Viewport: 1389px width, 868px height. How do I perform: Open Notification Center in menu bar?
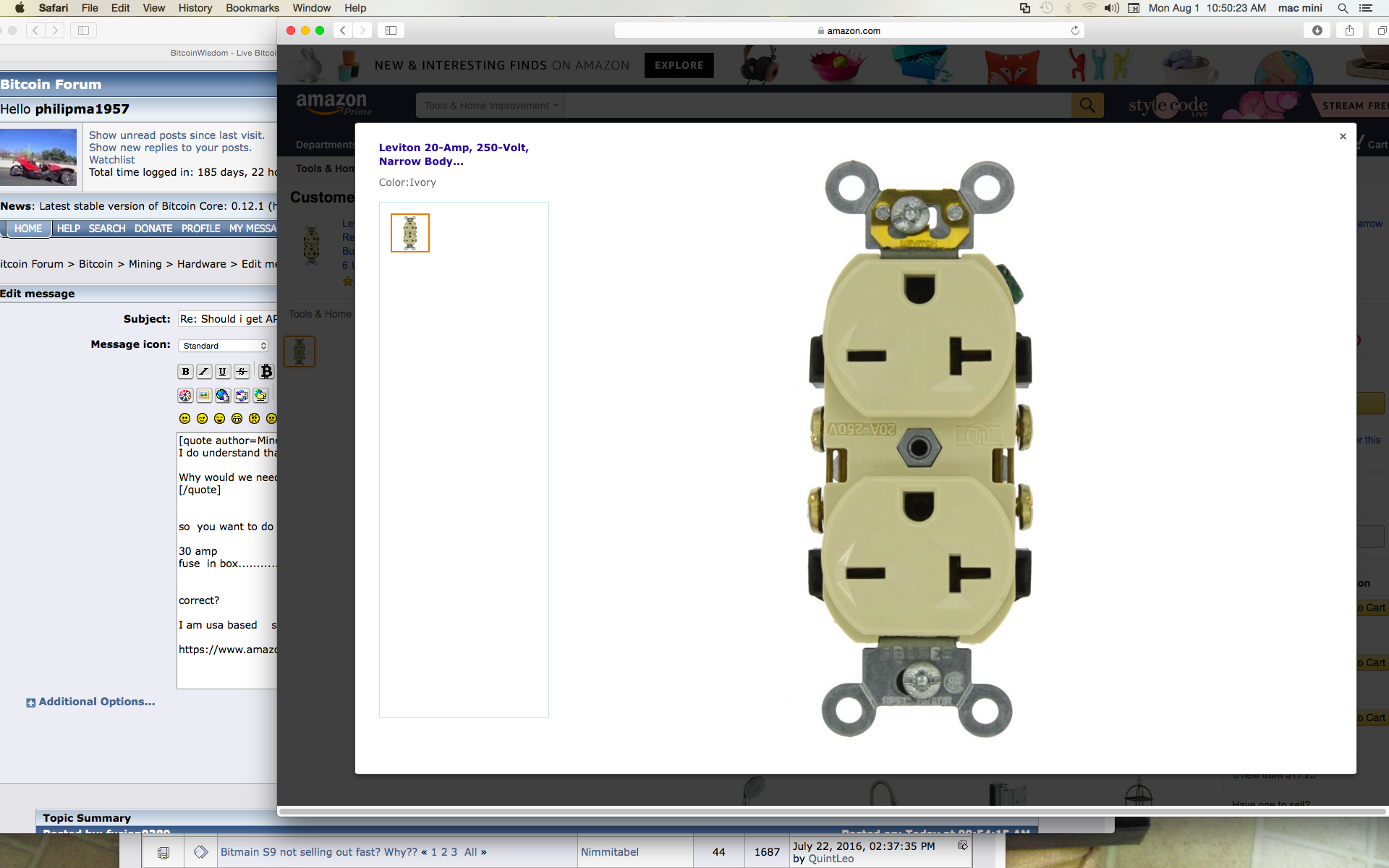point(1366,8)
